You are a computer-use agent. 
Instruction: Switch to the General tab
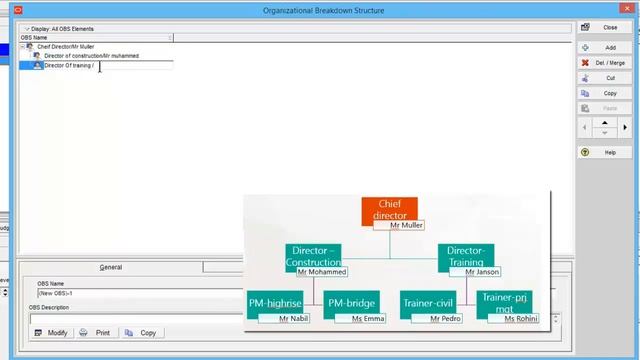pos(111,267)
